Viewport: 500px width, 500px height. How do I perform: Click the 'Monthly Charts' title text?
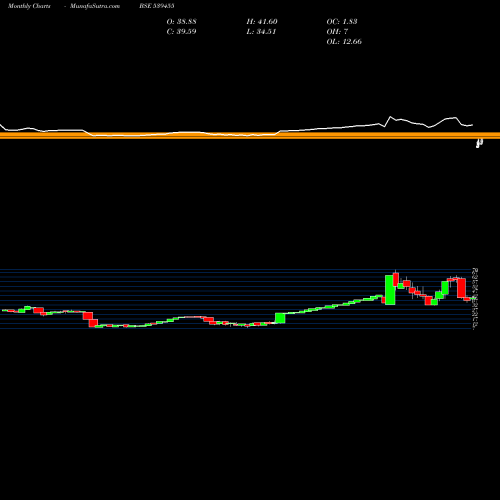click(29, 6)
